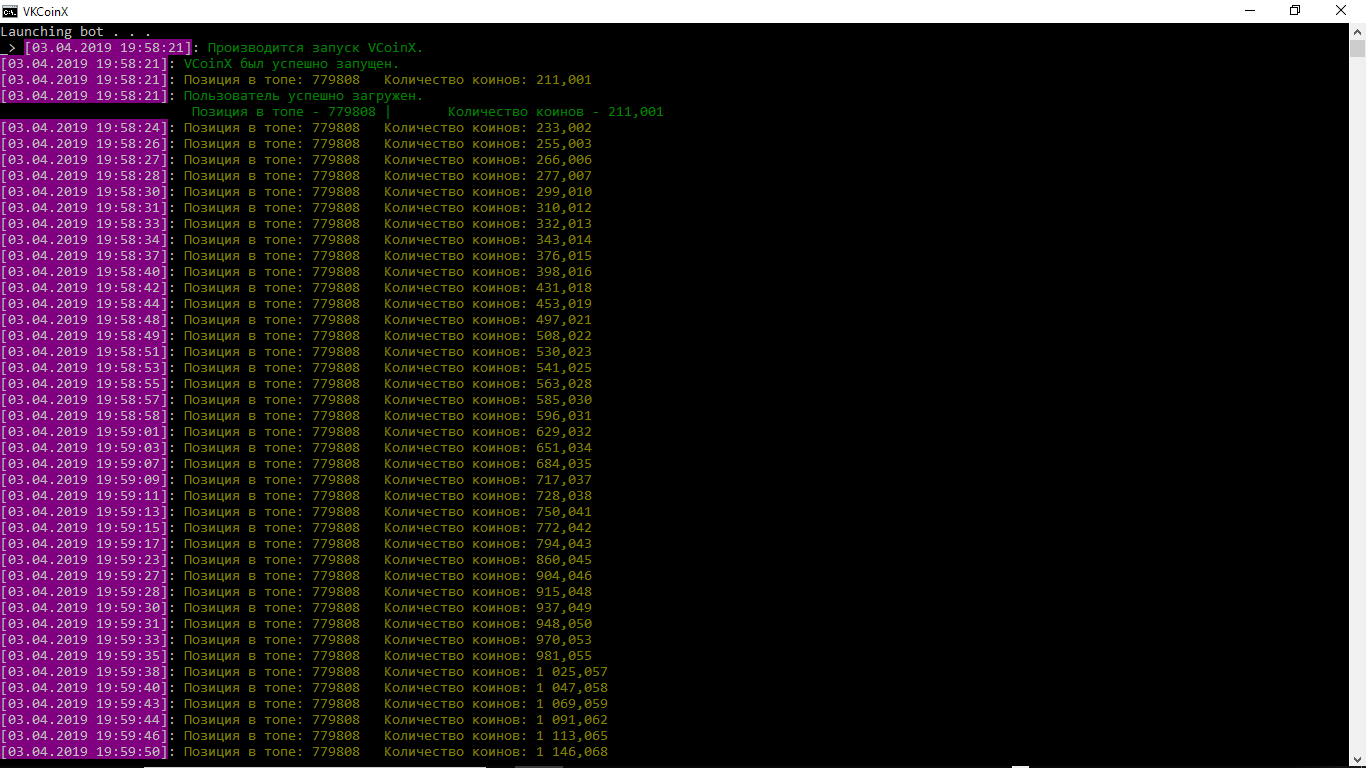
Task: Click the empty scrollbar track below the thumb
Action: tap(1357, 400)
